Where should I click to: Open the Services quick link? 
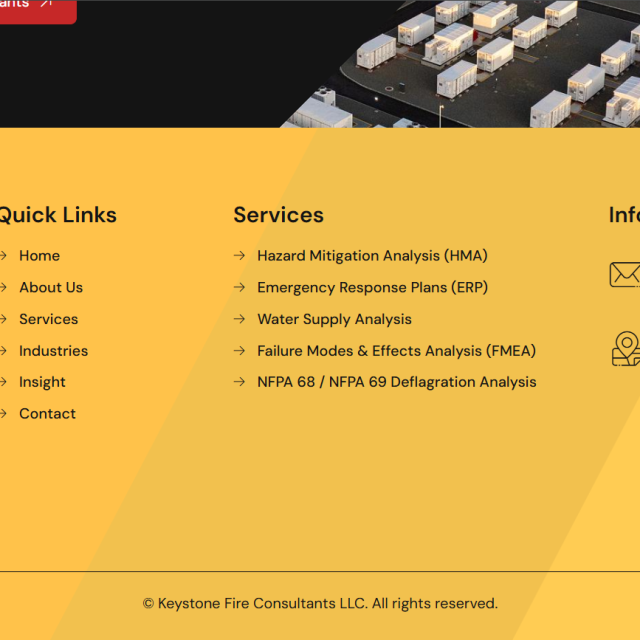pyautogui.click(x=49, y=319)
